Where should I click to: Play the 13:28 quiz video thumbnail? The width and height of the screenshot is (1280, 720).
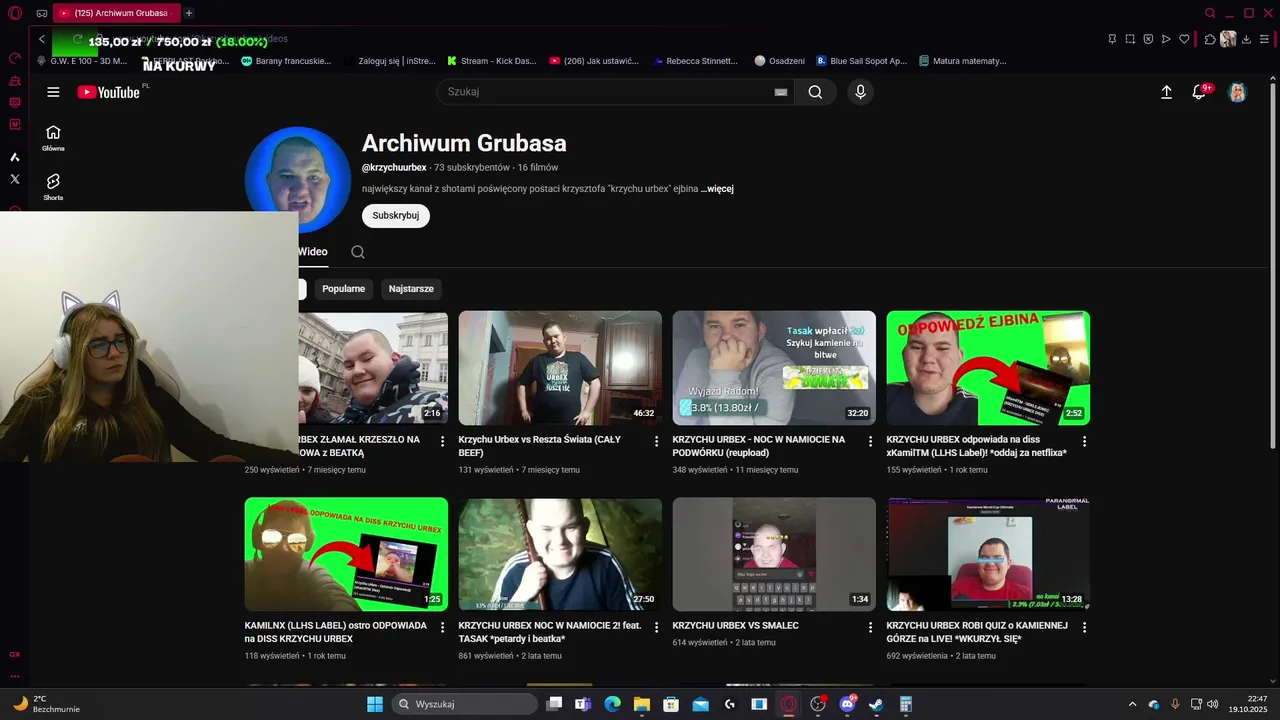(988, 554)
